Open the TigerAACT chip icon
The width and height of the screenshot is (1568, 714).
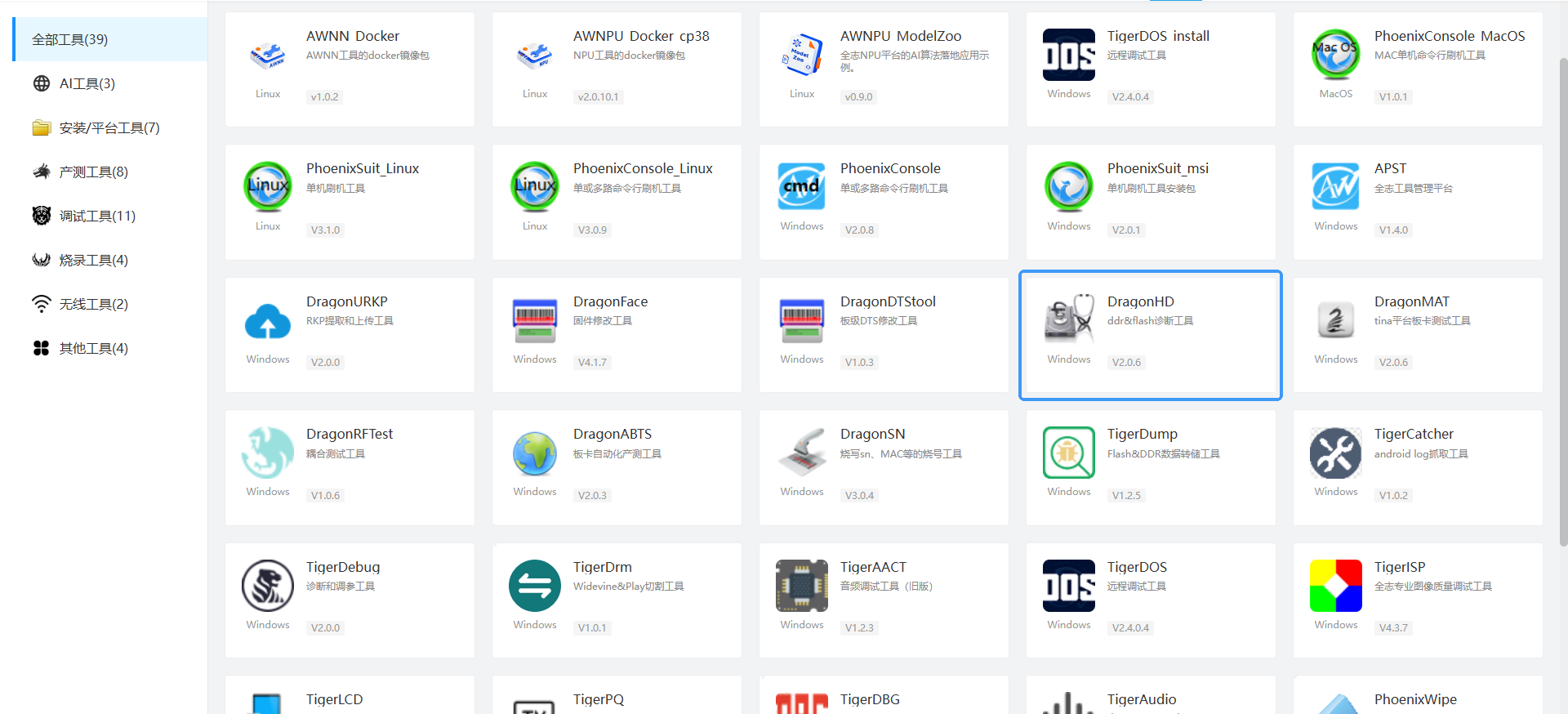(801, 586)
